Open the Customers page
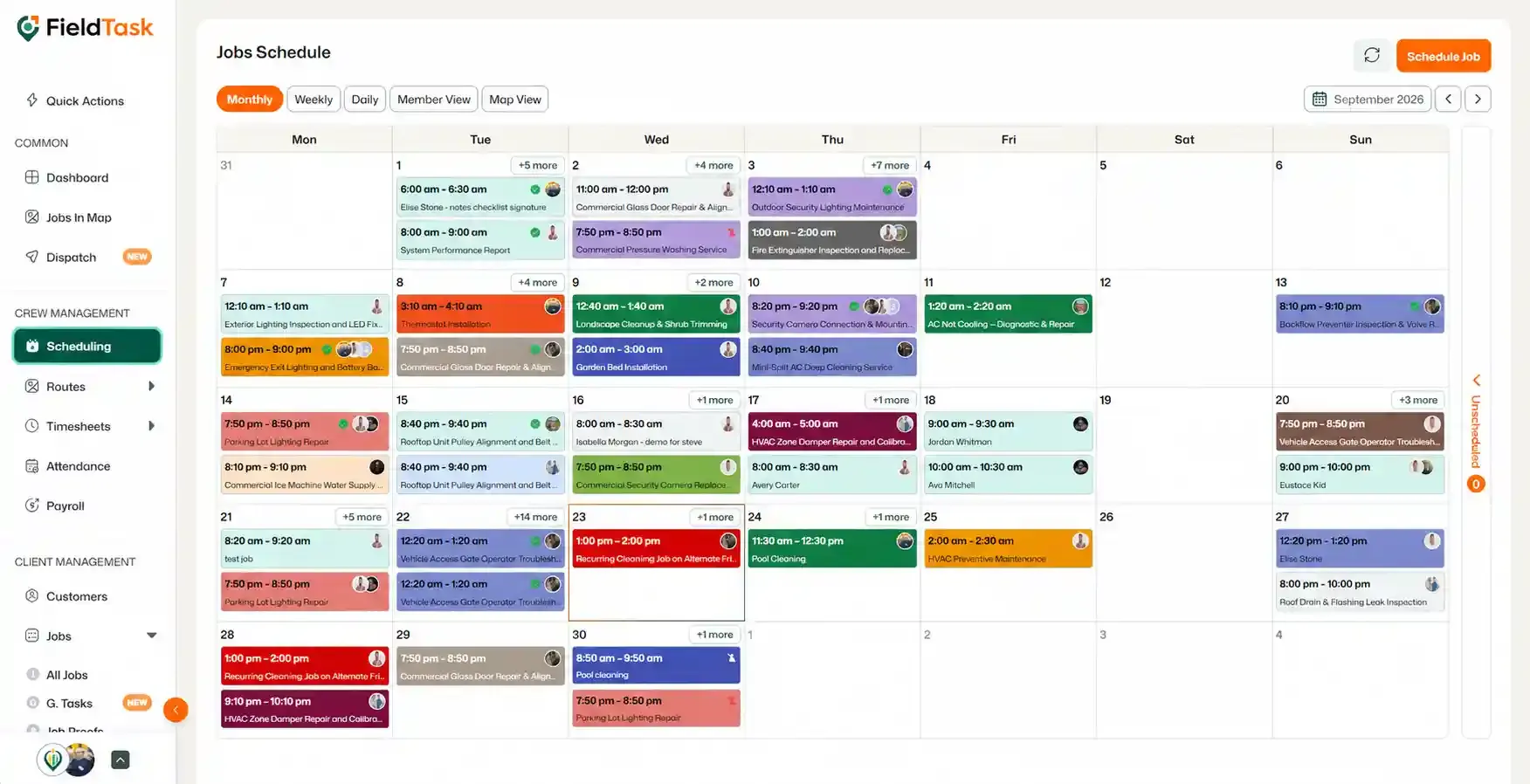The width and height of the screenshot is (1530, 784). [77, 596]
